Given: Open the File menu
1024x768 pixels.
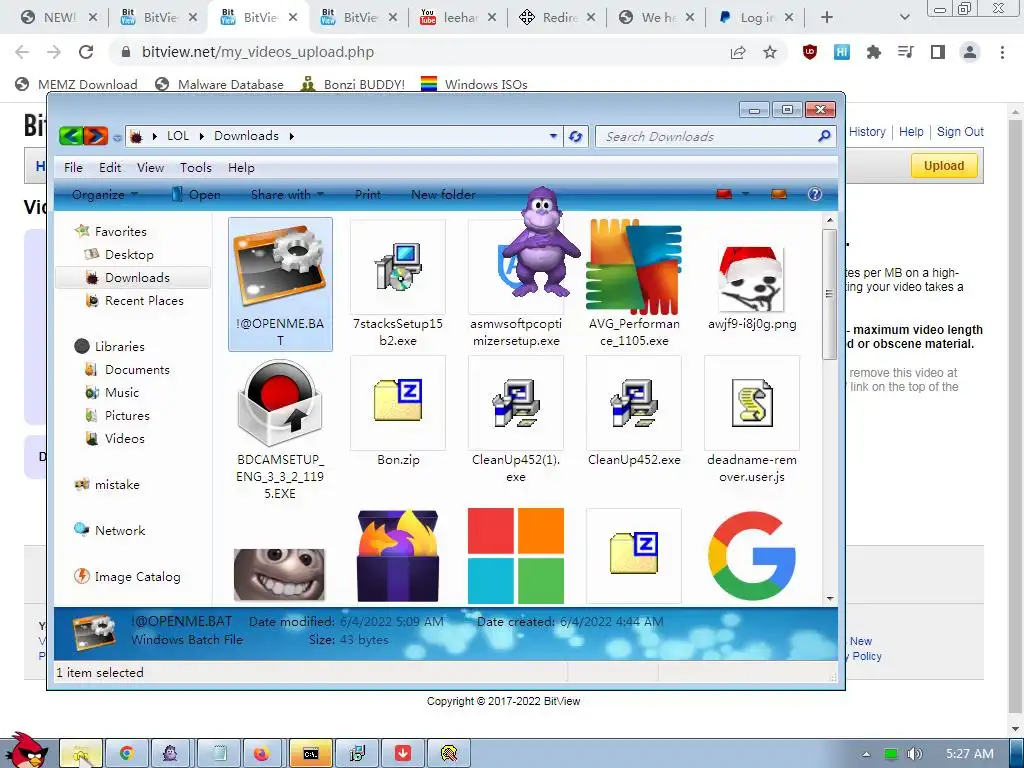Looking at the screenshot, I should click(73, 167).
